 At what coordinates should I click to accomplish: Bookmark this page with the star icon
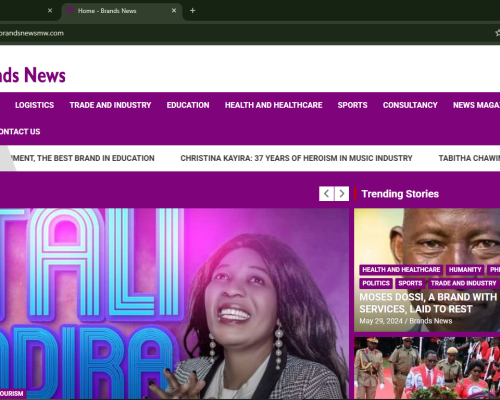pyautogui.click(x=497, y=33)
